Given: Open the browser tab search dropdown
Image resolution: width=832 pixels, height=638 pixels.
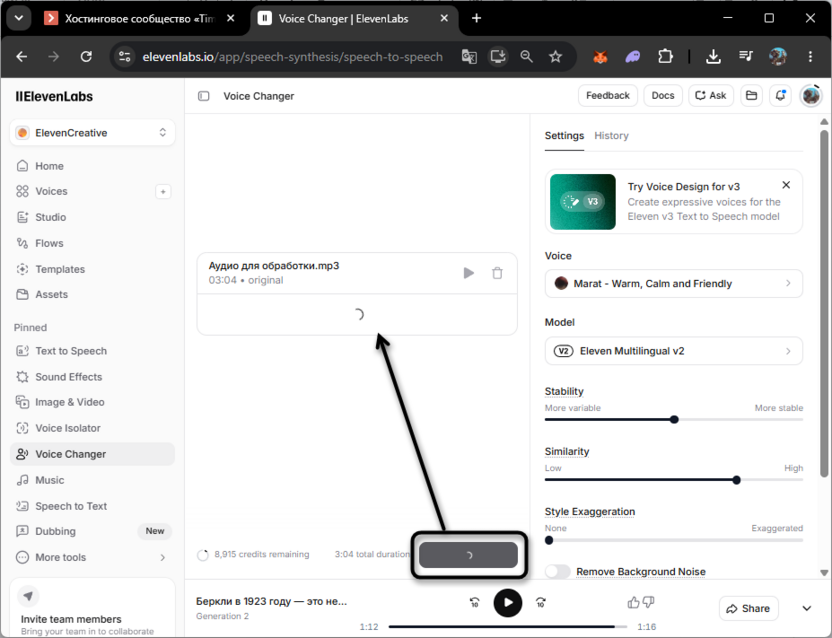Looking at the screenshot, I should tap(19, 19).
